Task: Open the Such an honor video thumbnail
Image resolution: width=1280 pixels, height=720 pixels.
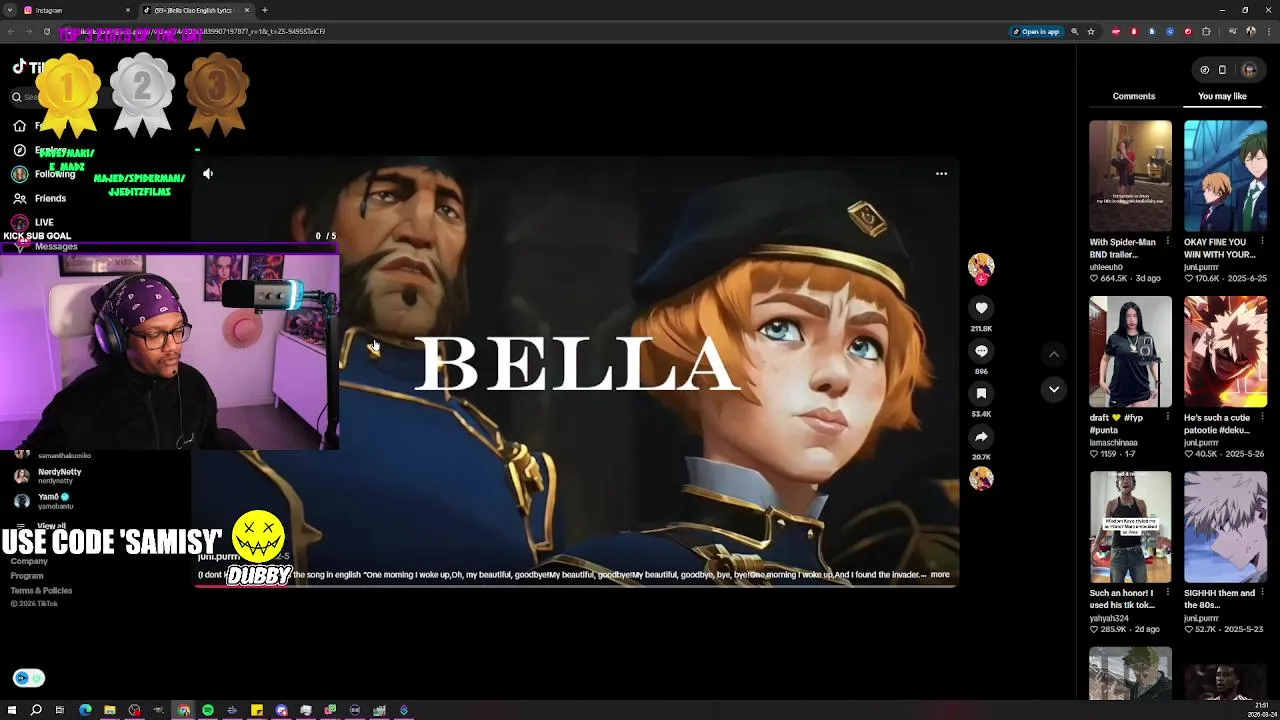Action: 1130,527
